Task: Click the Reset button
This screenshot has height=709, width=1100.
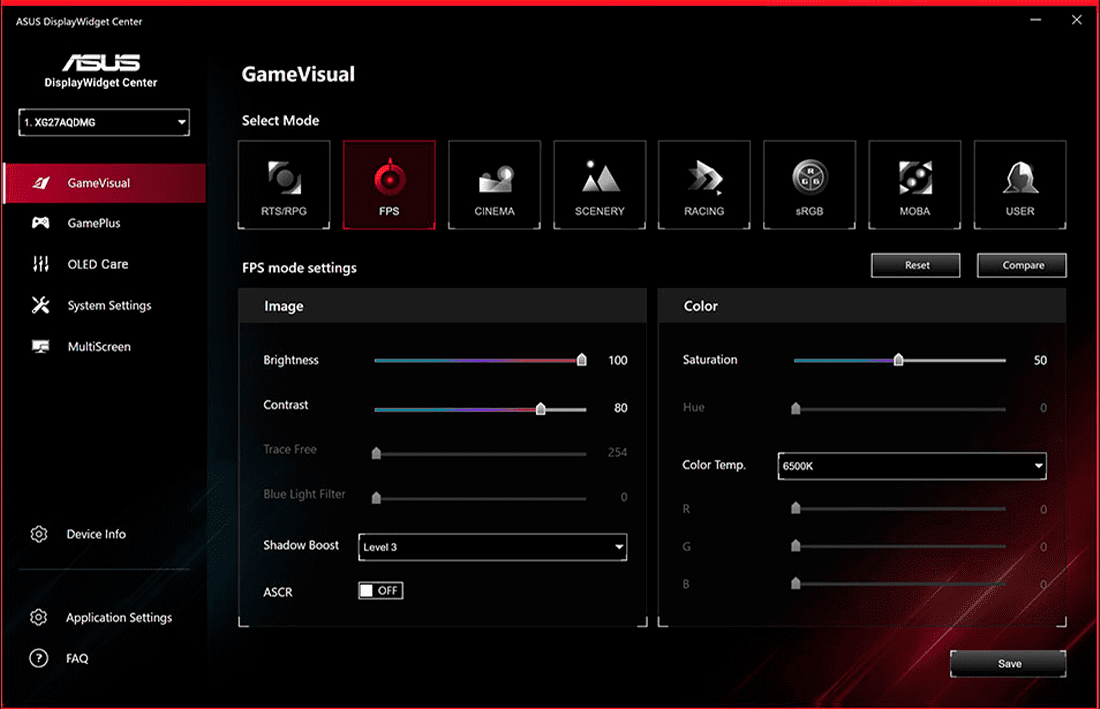Action: point(916,265)
